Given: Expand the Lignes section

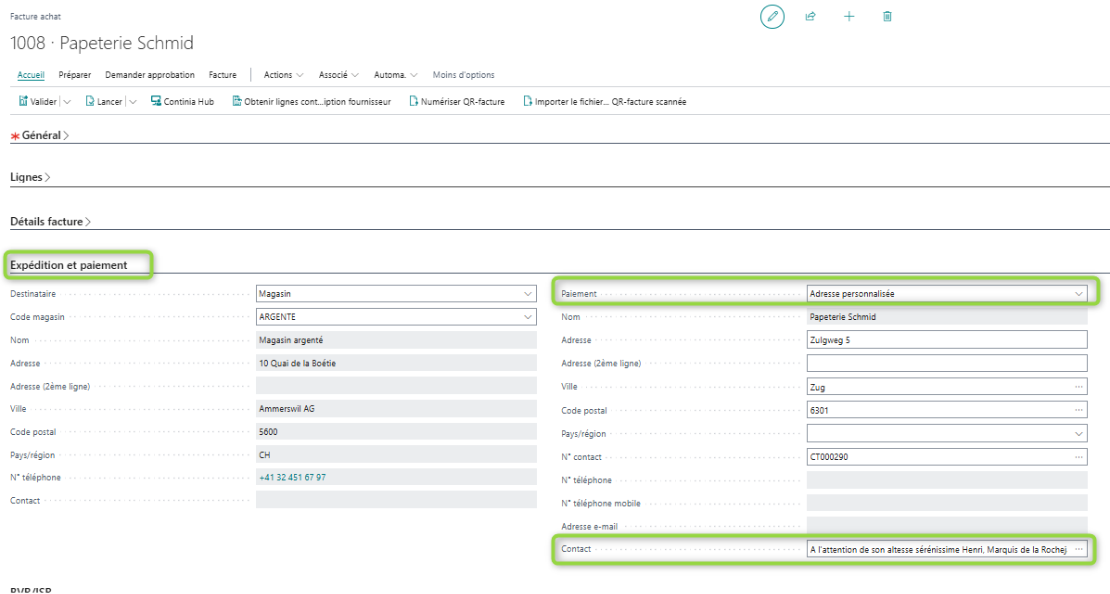Looking at the screenshot, I should (30, 178).
